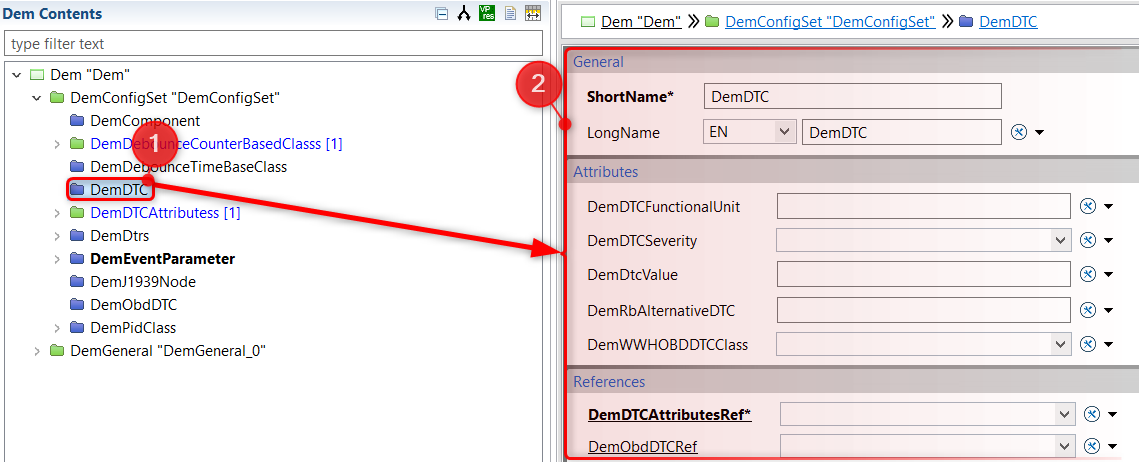
Task: Click the DemRbAlternativeDTC text field
Action: [923, 310]
